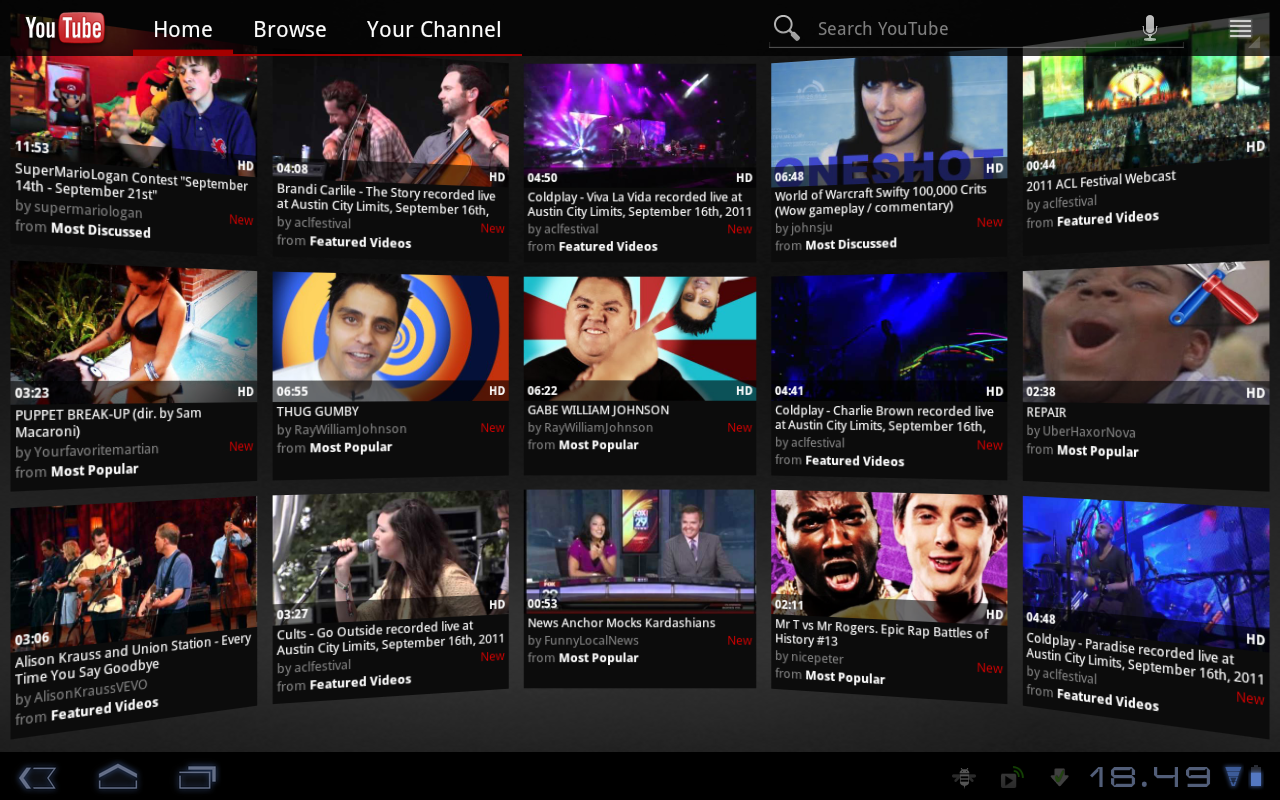This screenshot has width=1280, height=800.
Task: Open the Your Channel tab
Action: click(434, 30)
